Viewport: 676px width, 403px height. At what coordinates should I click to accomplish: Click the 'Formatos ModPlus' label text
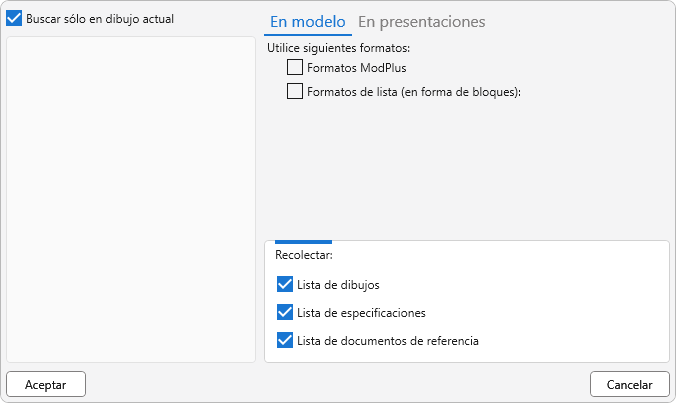click(357, 68)
